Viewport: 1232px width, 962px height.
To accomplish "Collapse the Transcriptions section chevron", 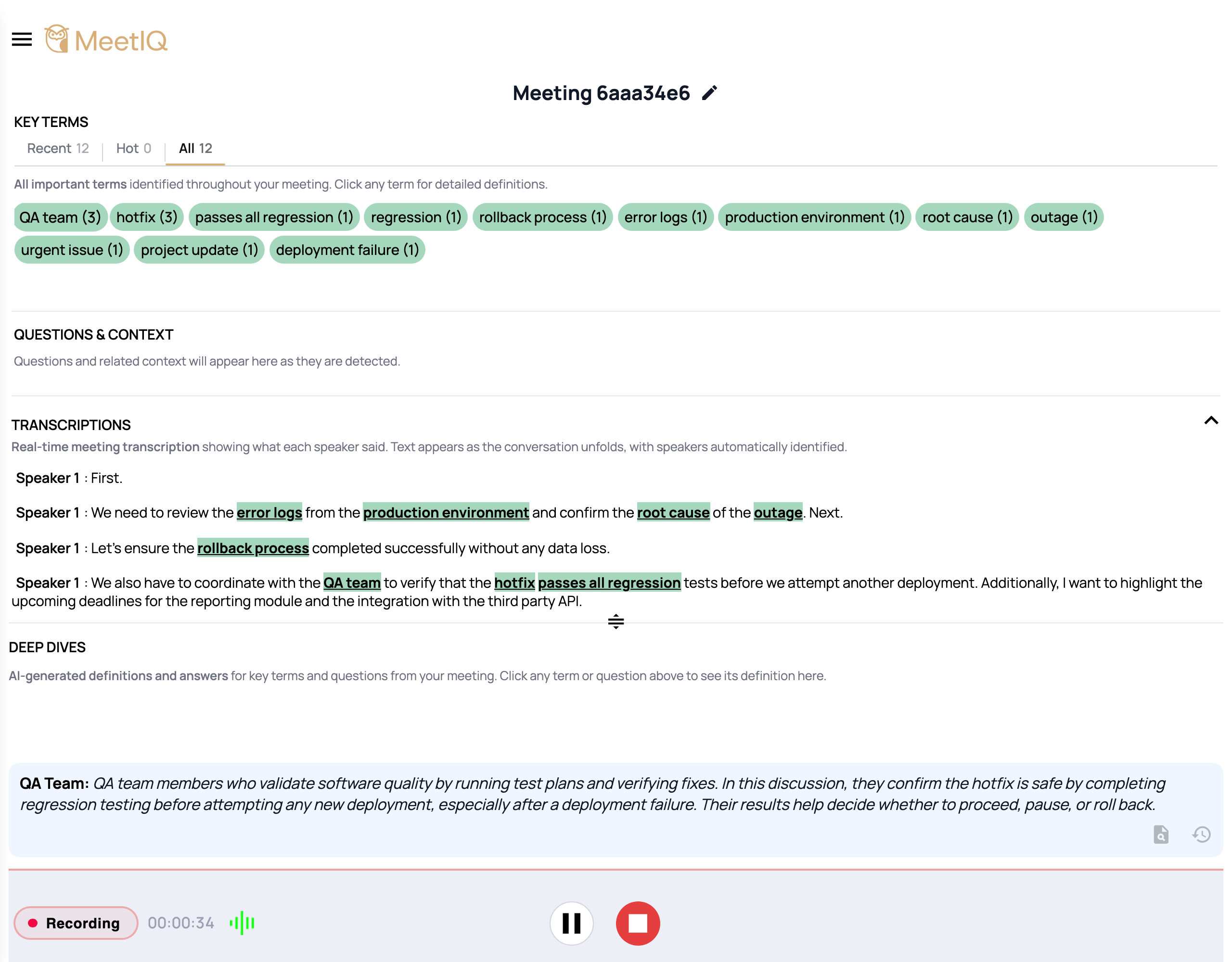I will pyautogui.click(x=1210, y=420).
